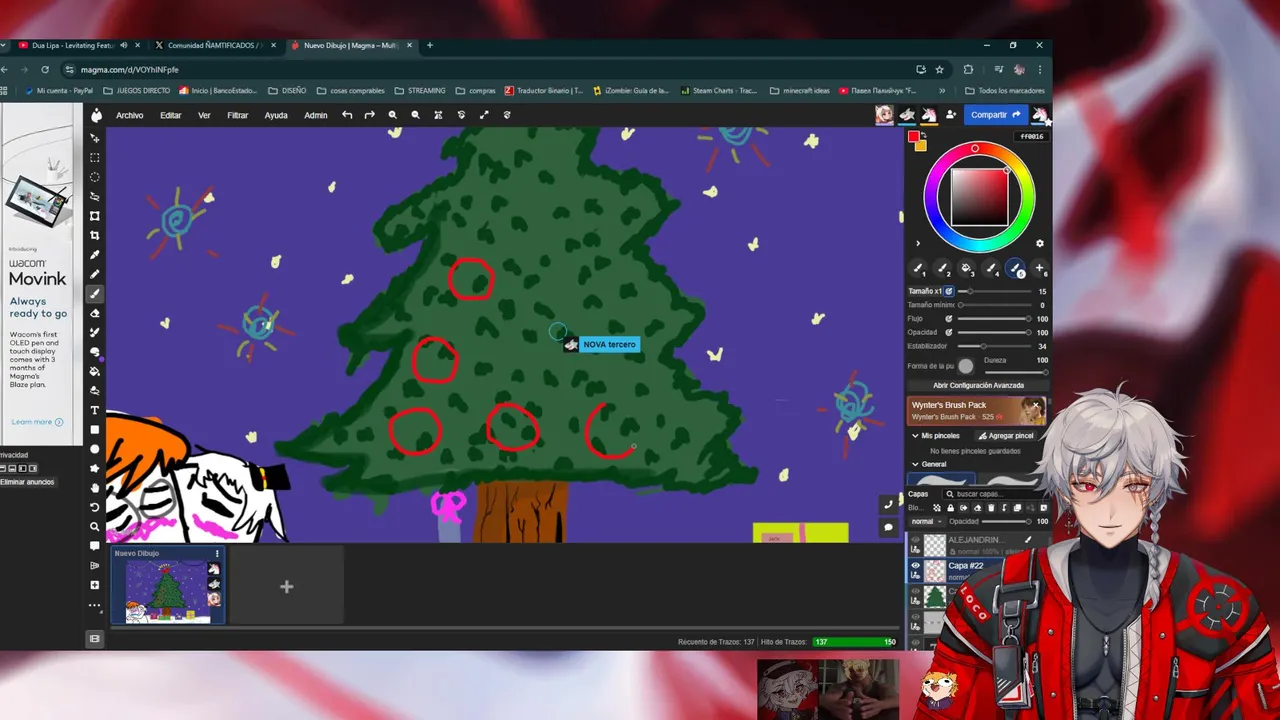Open the Ayuda menu

click(x=276, y=115)
